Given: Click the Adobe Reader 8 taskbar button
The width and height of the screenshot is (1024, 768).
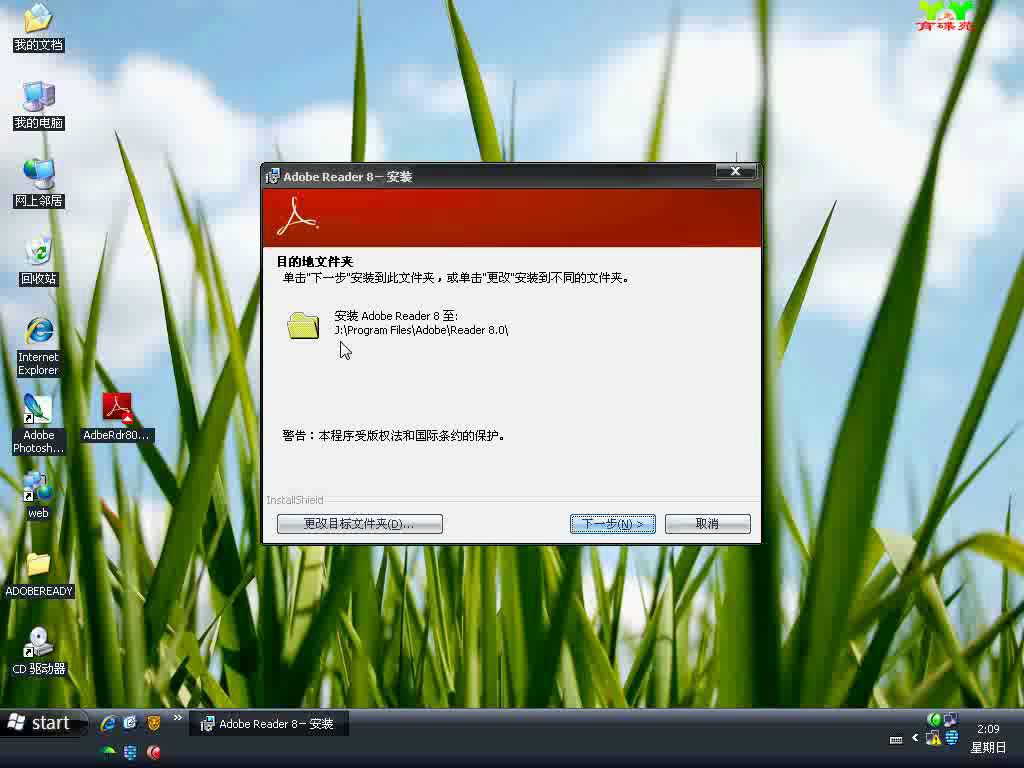Looking at the screenshot, I should pos(269,724).
